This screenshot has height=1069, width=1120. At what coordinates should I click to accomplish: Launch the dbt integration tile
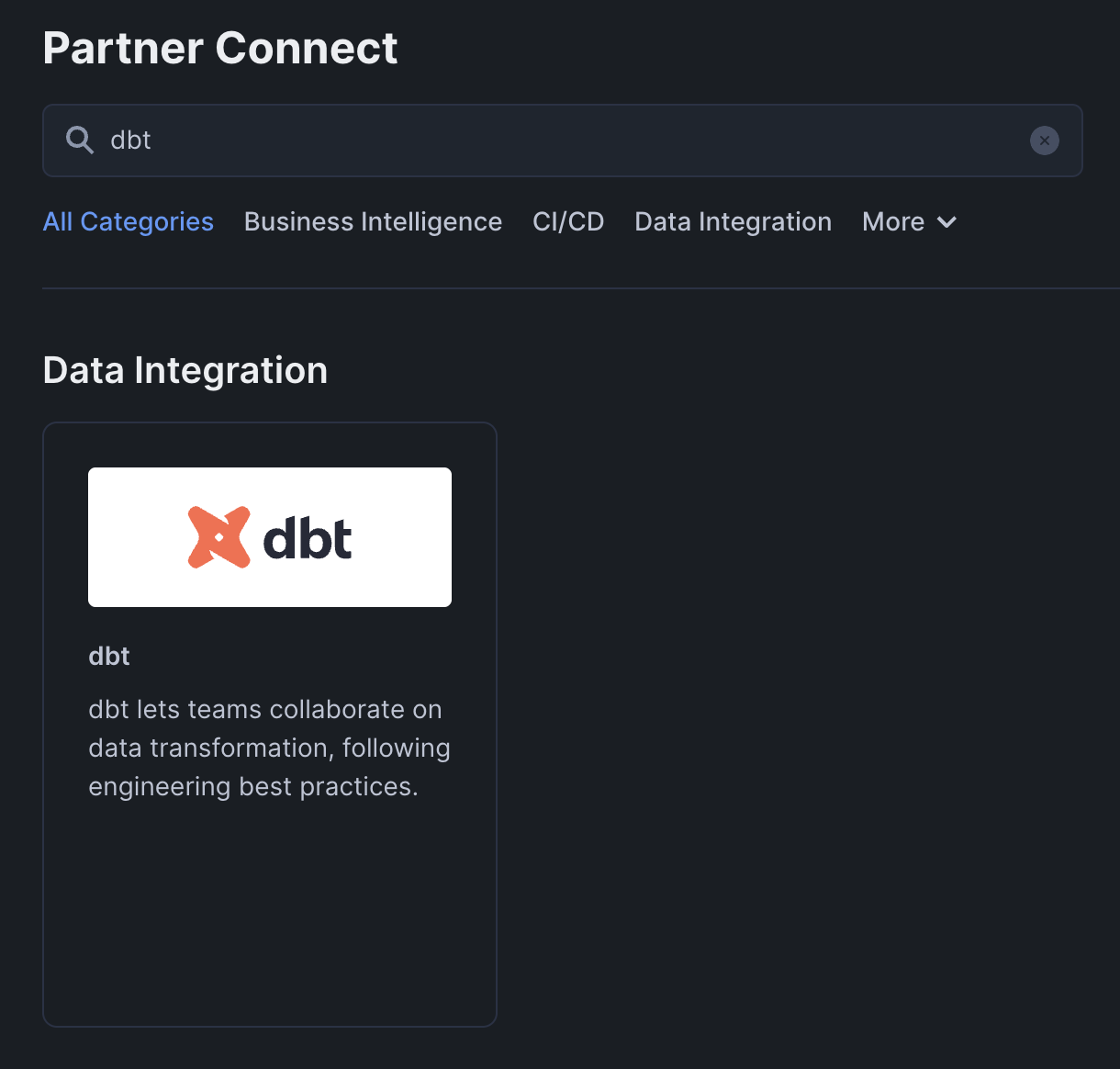point(269,724)
